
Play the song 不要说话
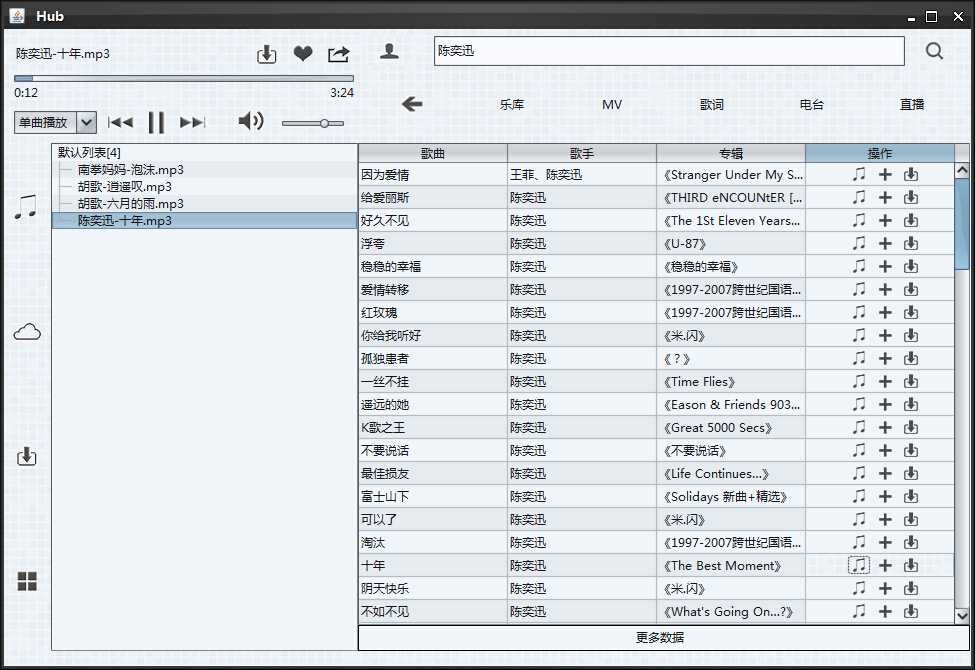click(x=859, y=450)
